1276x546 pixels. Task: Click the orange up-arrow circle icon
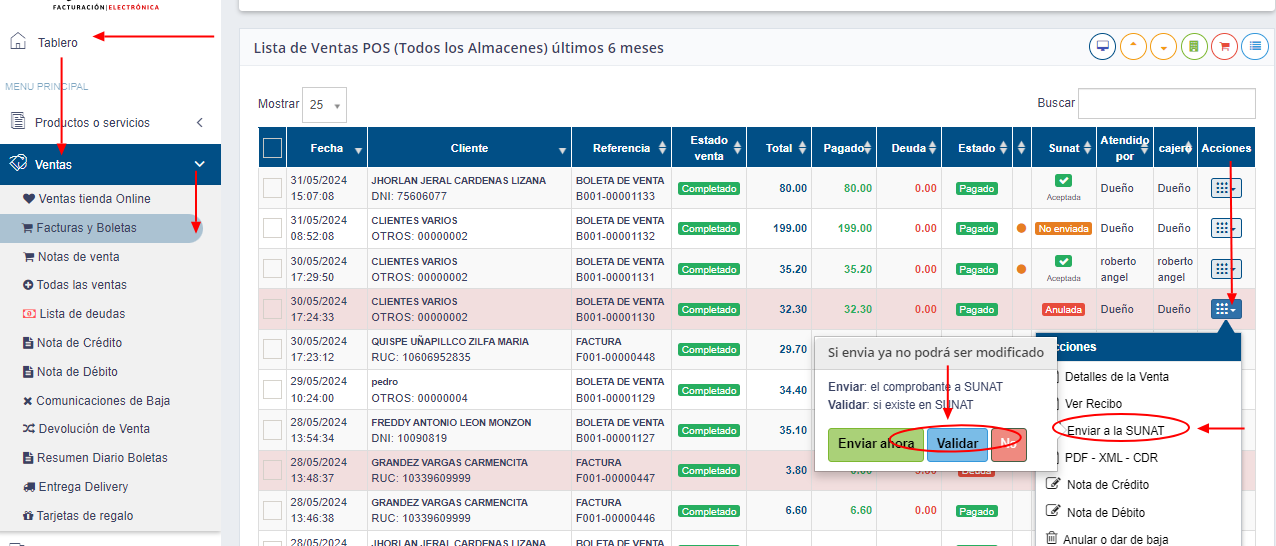1133,46
